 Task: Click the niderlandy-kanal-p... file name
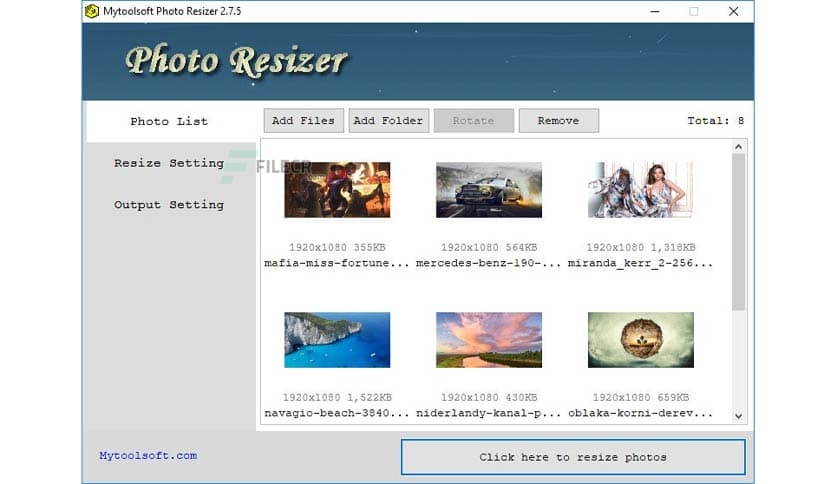coord(488,413)
